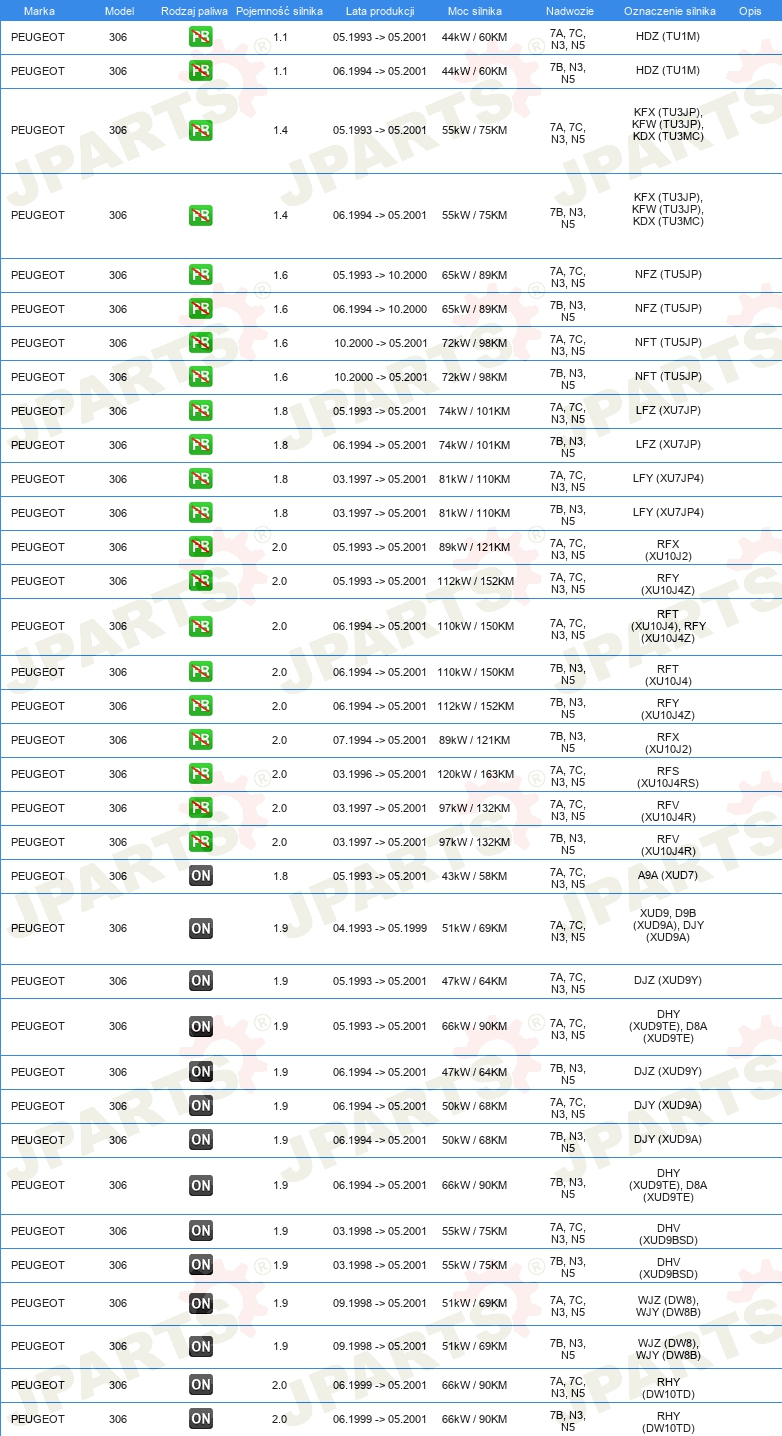The height and width of the screenshot is (1436, 782).
Task: Click the 03.1996 -> 05.2001 production years cell
Action: click(x=380, y=774)
